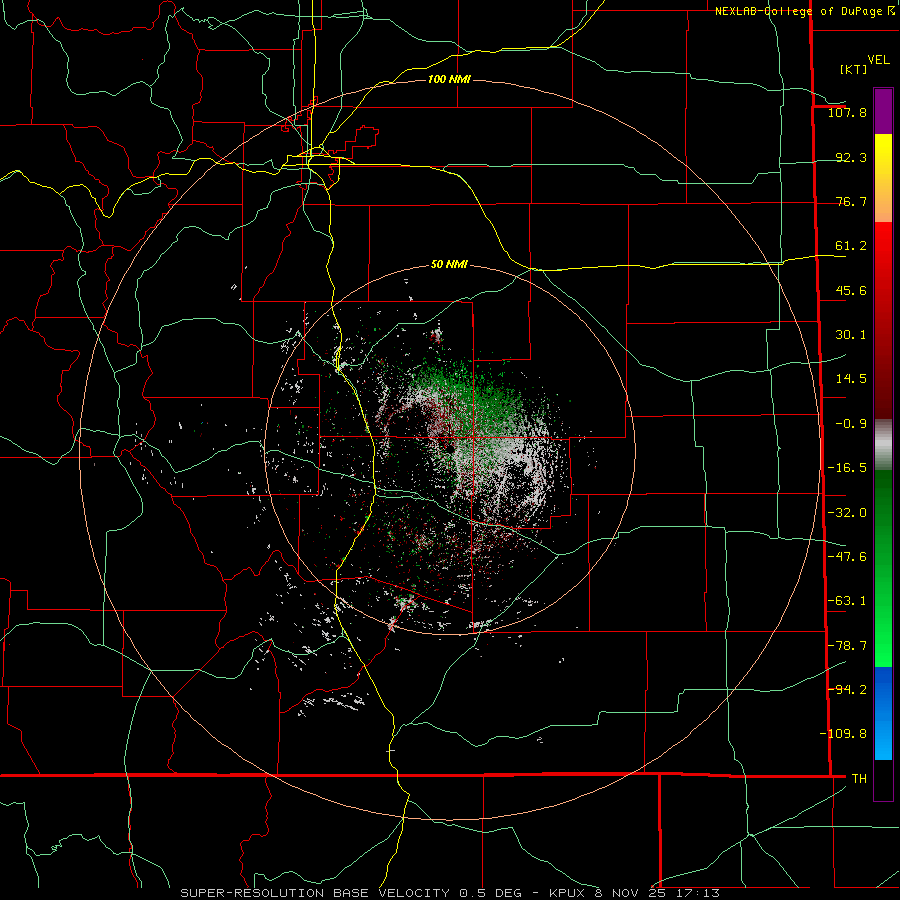
Task: Click the -47.6 legend value
Action: tap(847, 557)
